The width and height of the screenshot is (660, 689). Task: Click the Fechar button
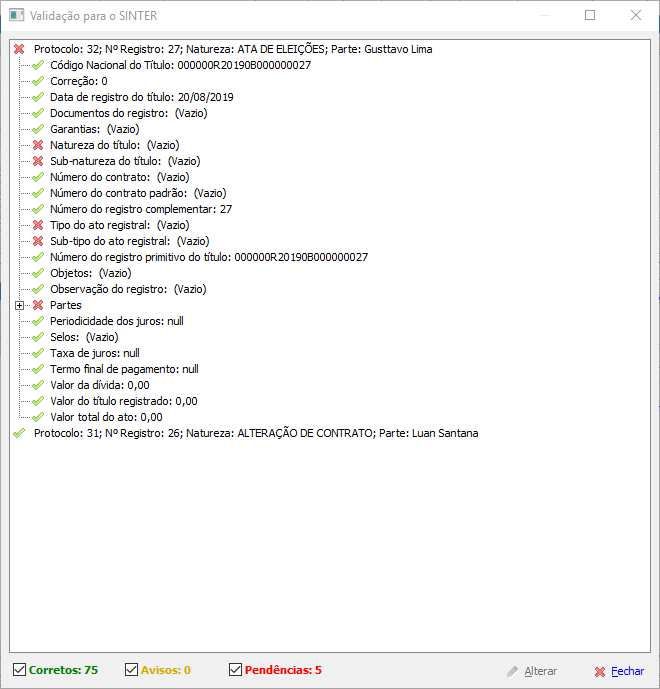click(x=620, y=671)
